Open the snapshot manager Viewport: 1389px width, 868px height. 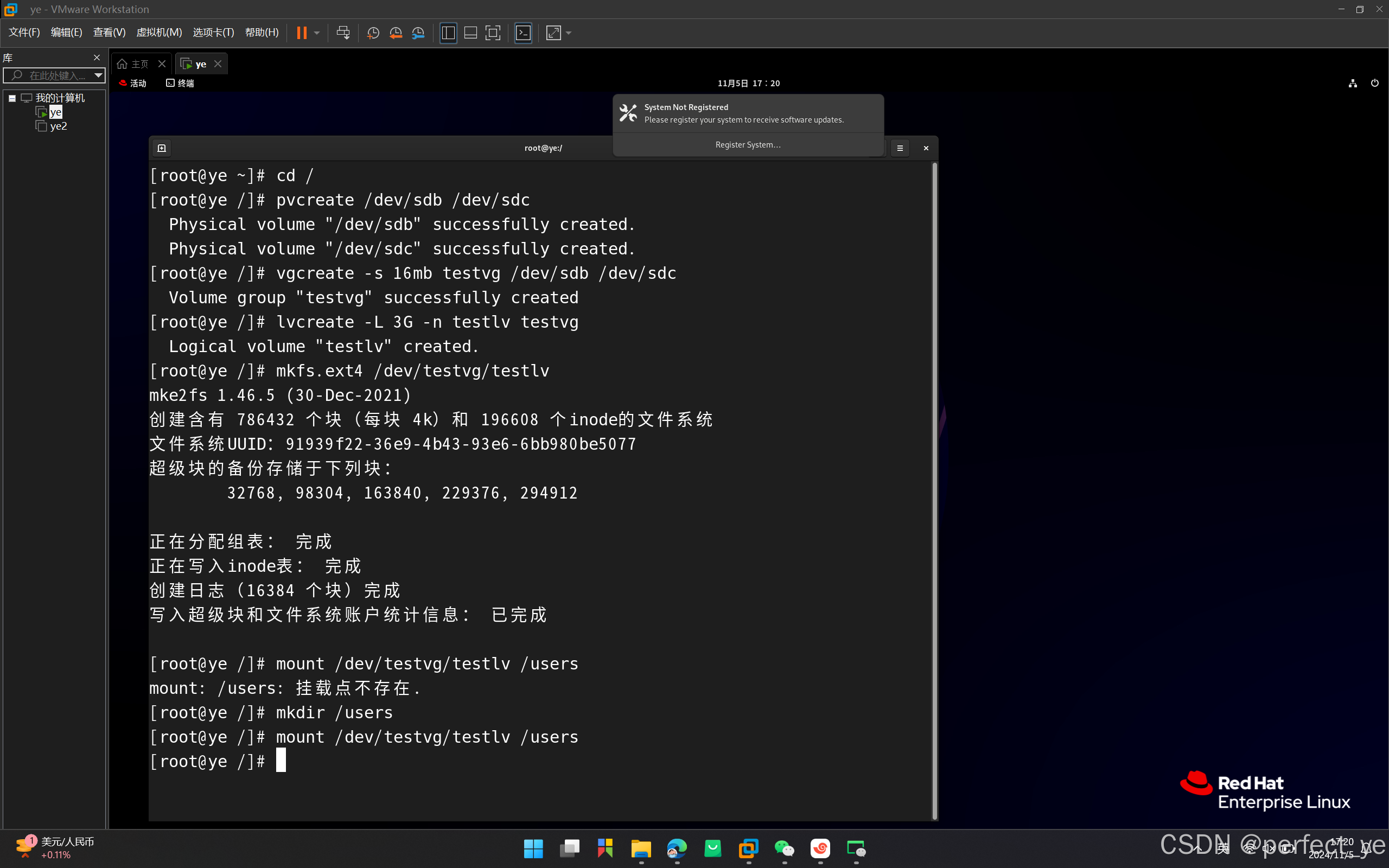418,33
